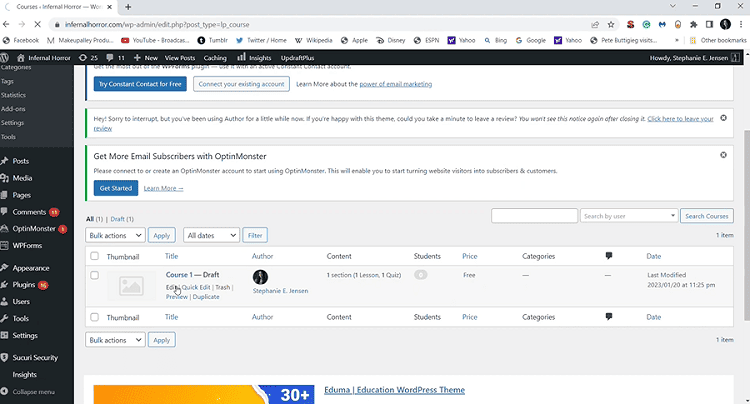
Task: Click Try Constant Contact for Free
Action: point(140,84)
